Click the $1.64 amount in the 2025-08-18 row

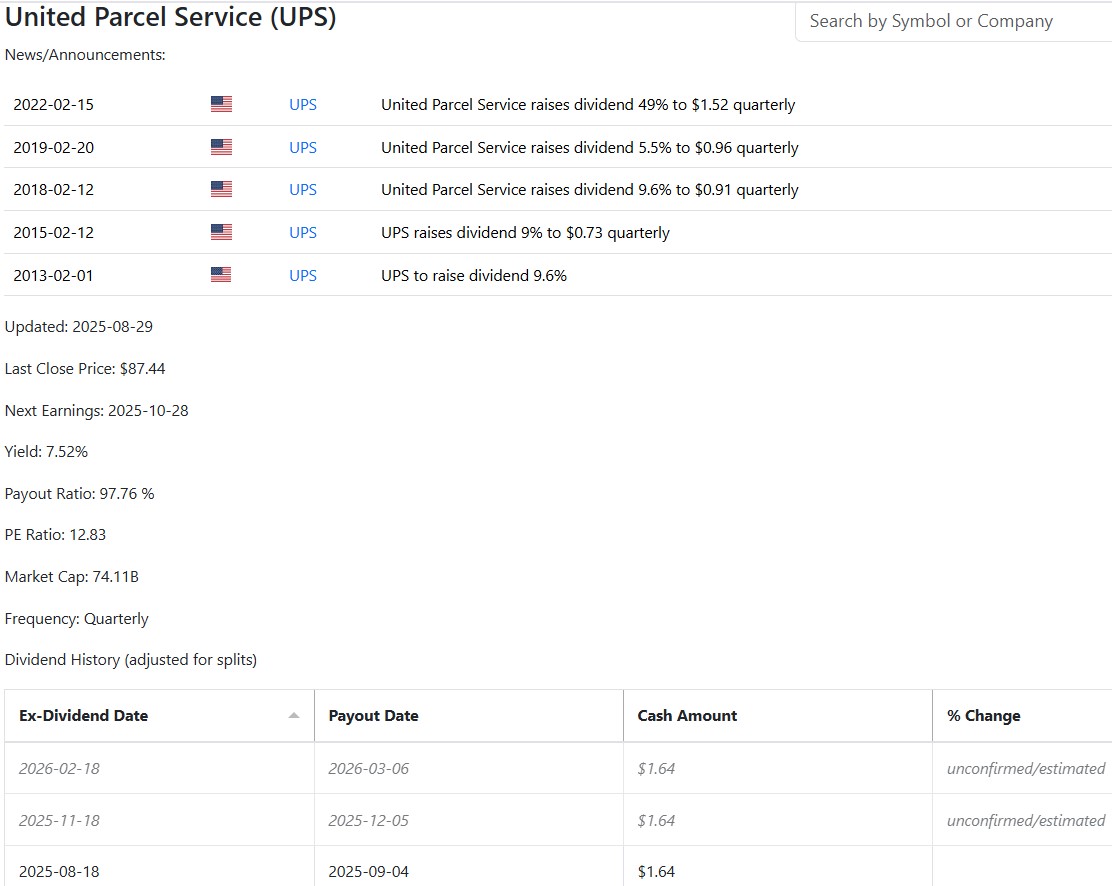pos(656,871)
